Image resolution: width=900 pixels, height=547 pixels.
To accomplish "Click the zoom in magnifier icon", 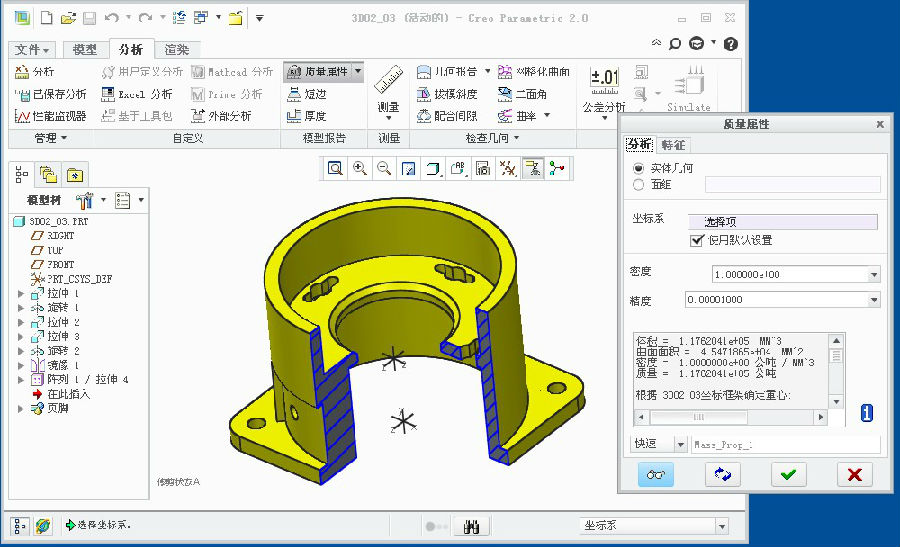I will pos(359,168).
